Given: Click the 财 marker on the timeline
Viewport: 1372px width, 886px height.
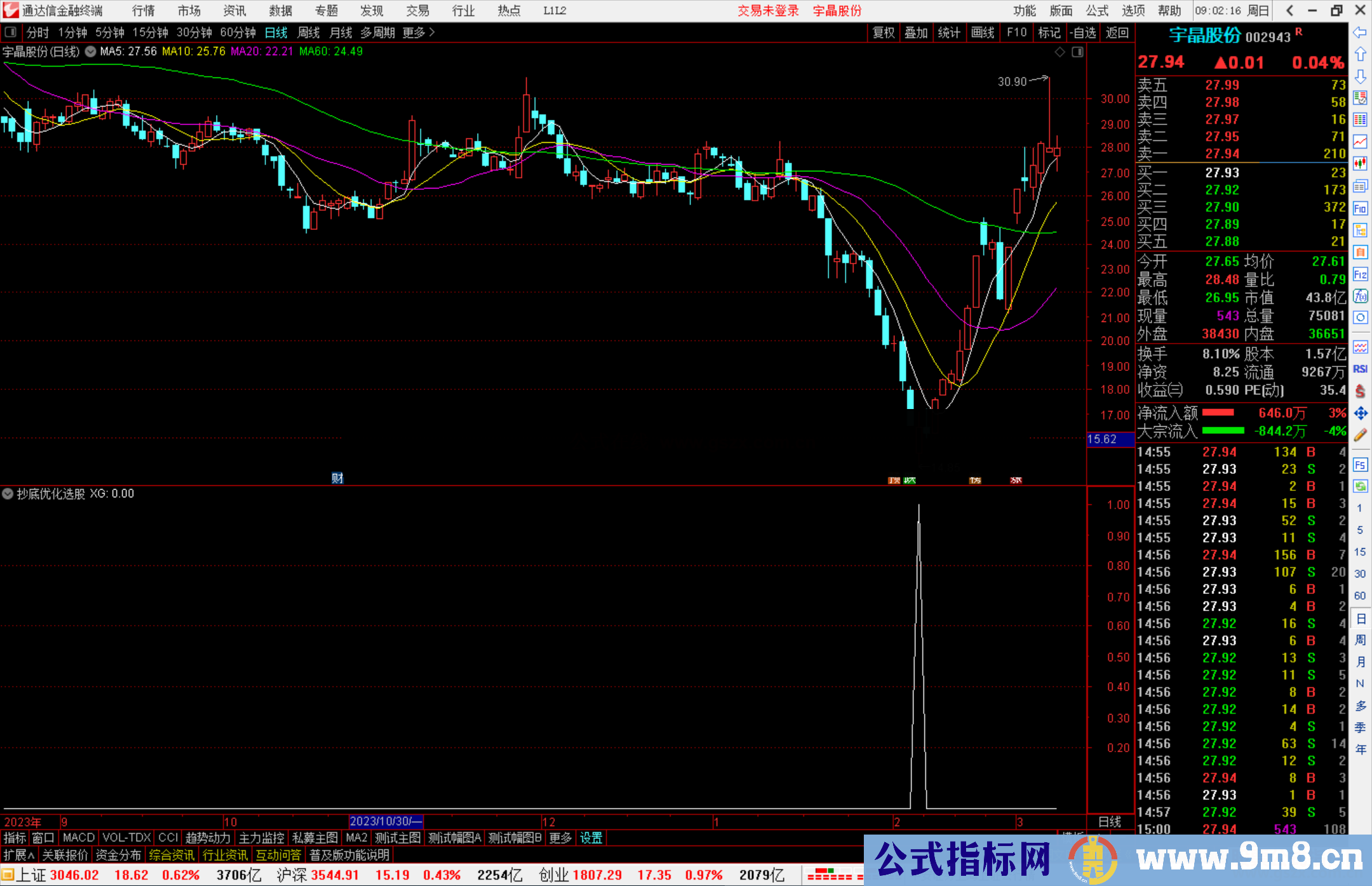Looking at the screenshot, I should [337, 478].
